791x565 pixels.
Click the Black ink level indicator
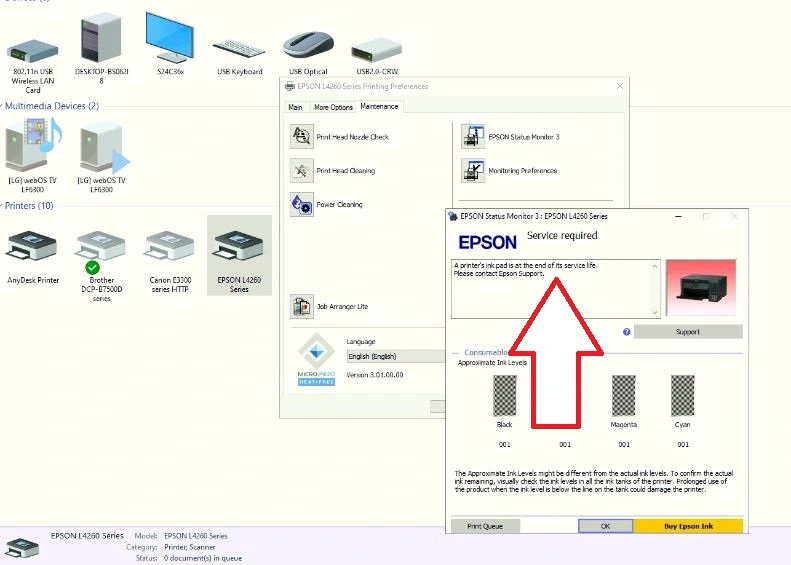pyautogui.click(x=504, y=396)
